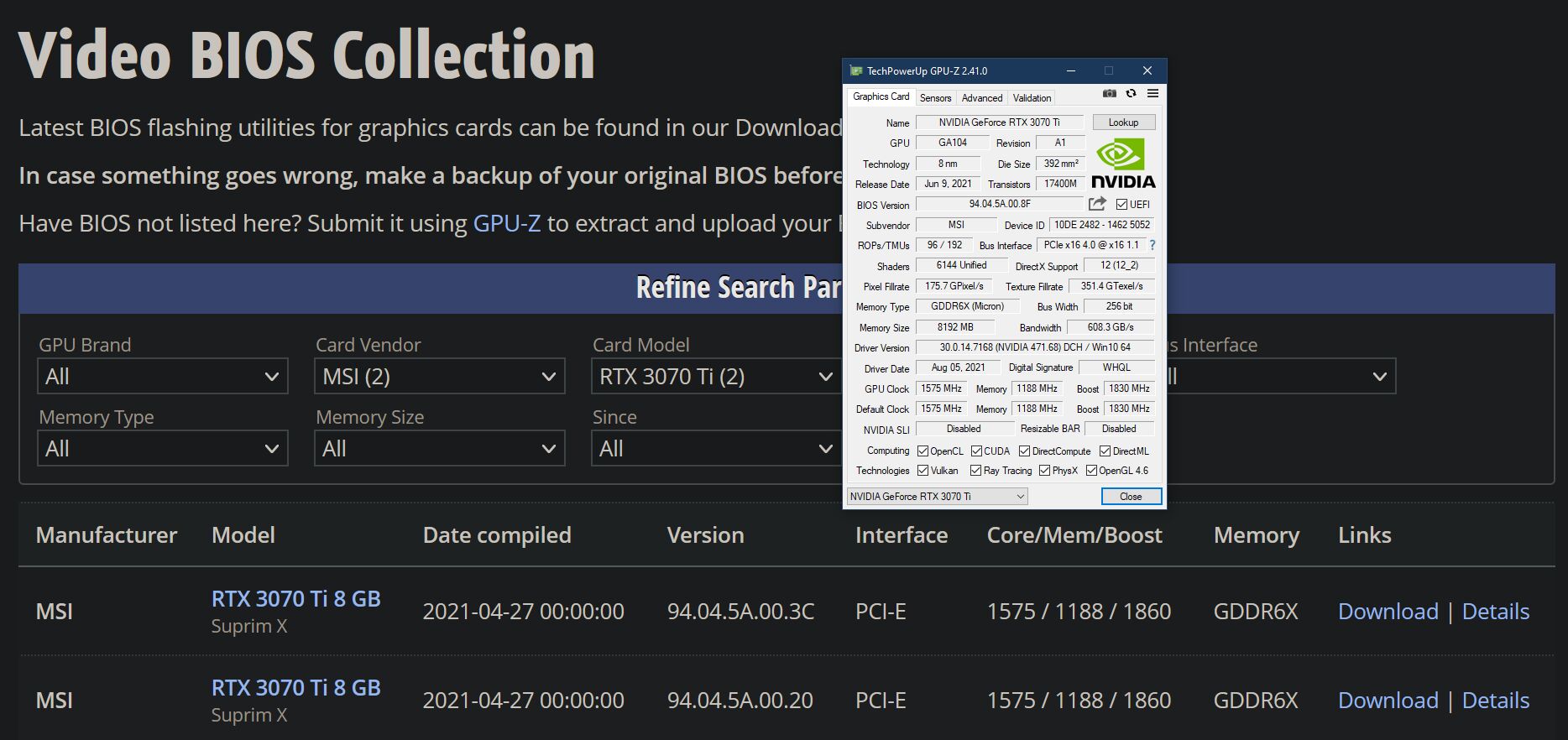Click the NVIDIA logo in GPU-Z
This screenshot has height=740, width=1568.
1123,164
